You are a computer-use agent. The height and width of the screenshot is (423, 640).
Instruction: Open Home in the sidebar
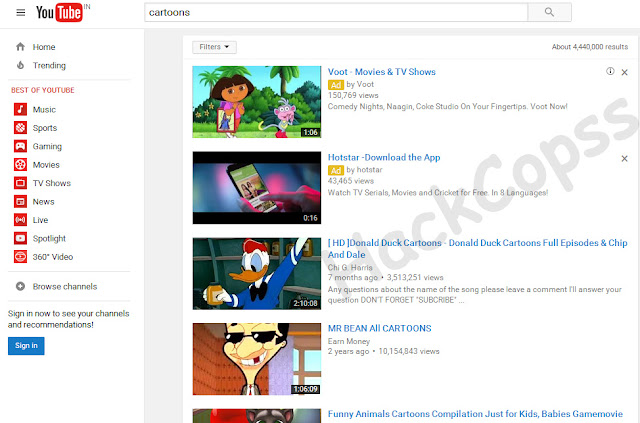[44, 47]
